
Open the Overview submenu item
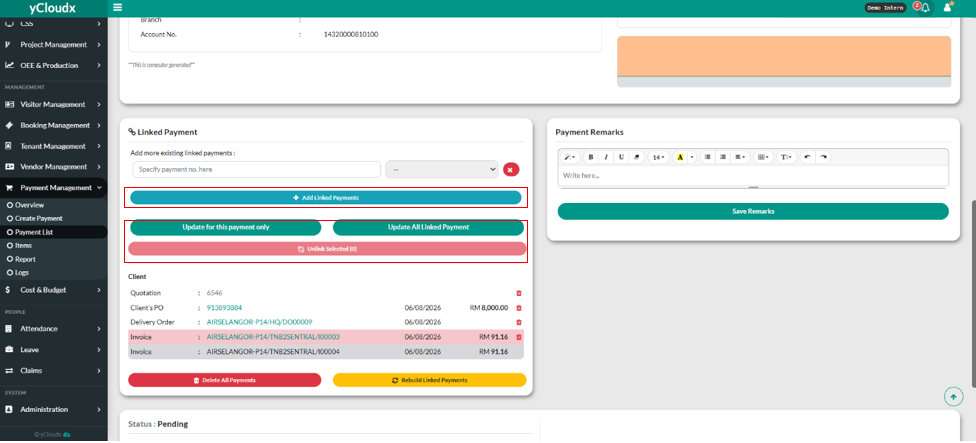pos(29,205)
